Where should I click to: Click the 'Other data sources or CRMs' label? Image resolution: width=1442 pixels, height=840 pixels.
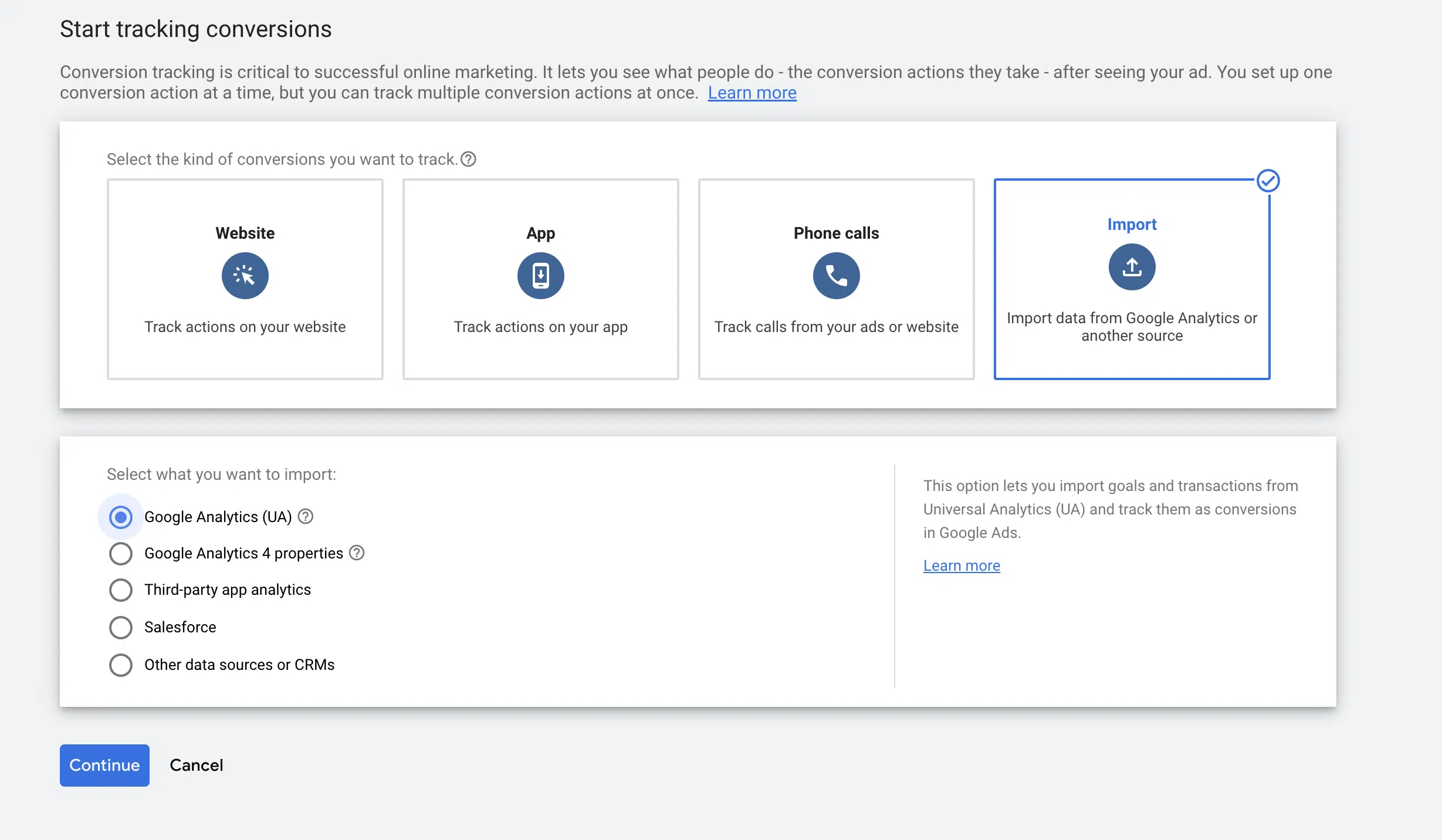pyautogui.click(x=239, y=665)
